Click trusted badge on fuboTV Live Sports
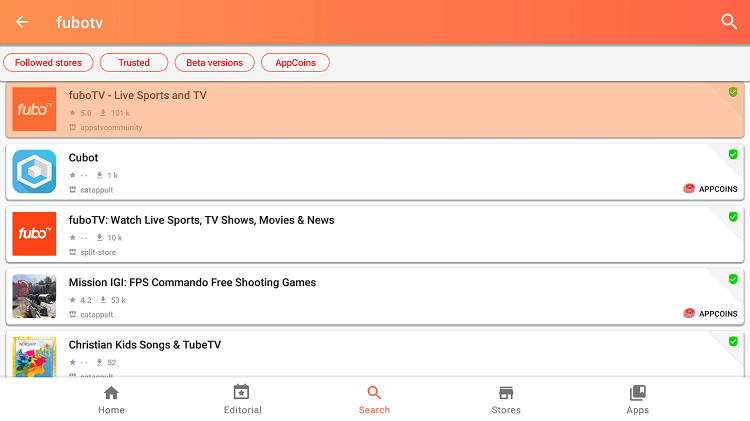 click(733, 92)
